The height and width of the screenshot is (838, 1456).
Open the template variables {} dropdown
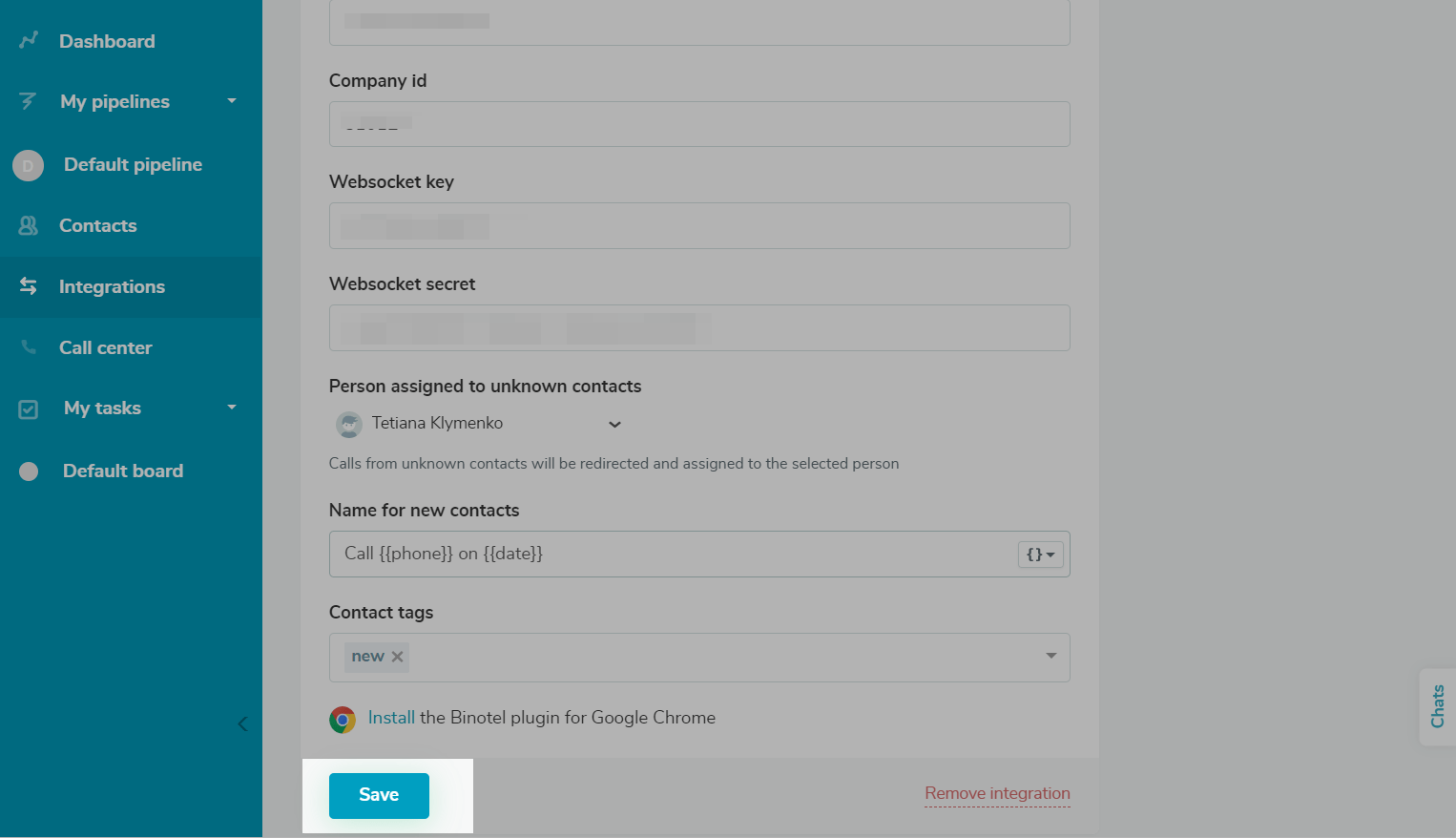(1040, 555)
